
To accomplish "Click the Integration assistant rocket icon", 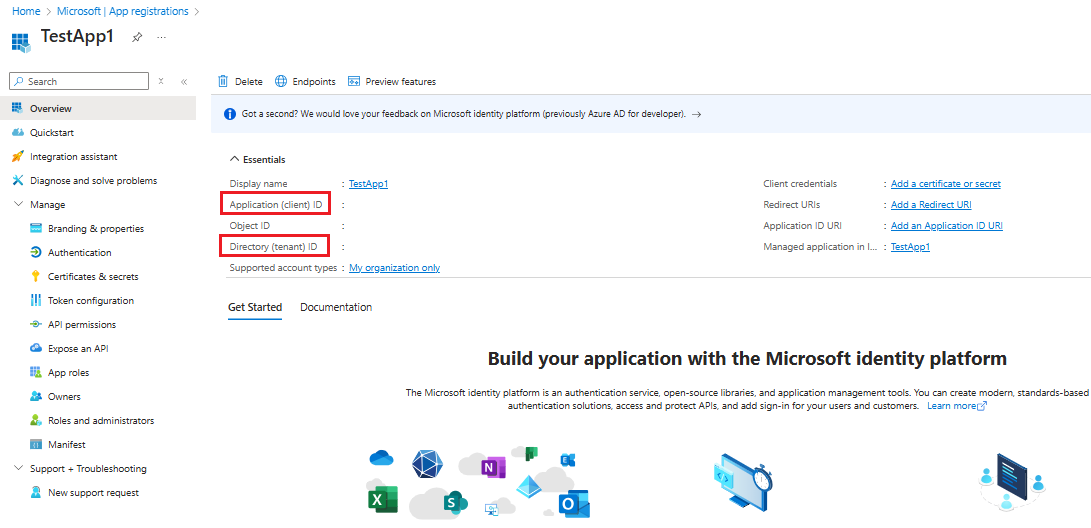I will pos(18,157).
